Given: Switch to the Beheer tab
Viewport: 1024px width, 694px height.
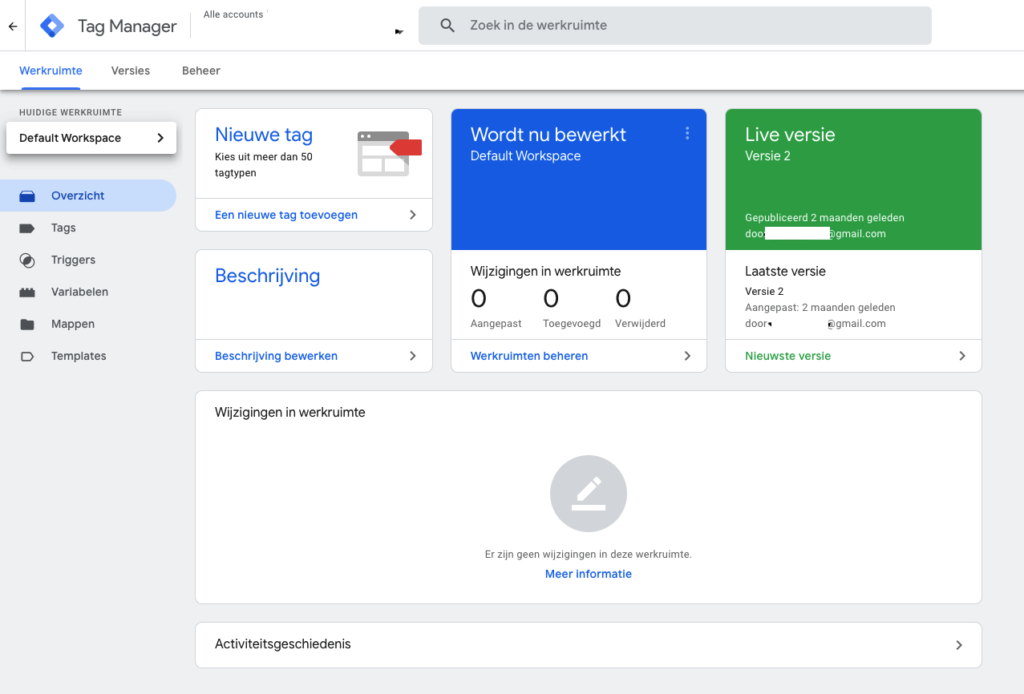Looking at the screenshot, I should (x=201, y=71).
